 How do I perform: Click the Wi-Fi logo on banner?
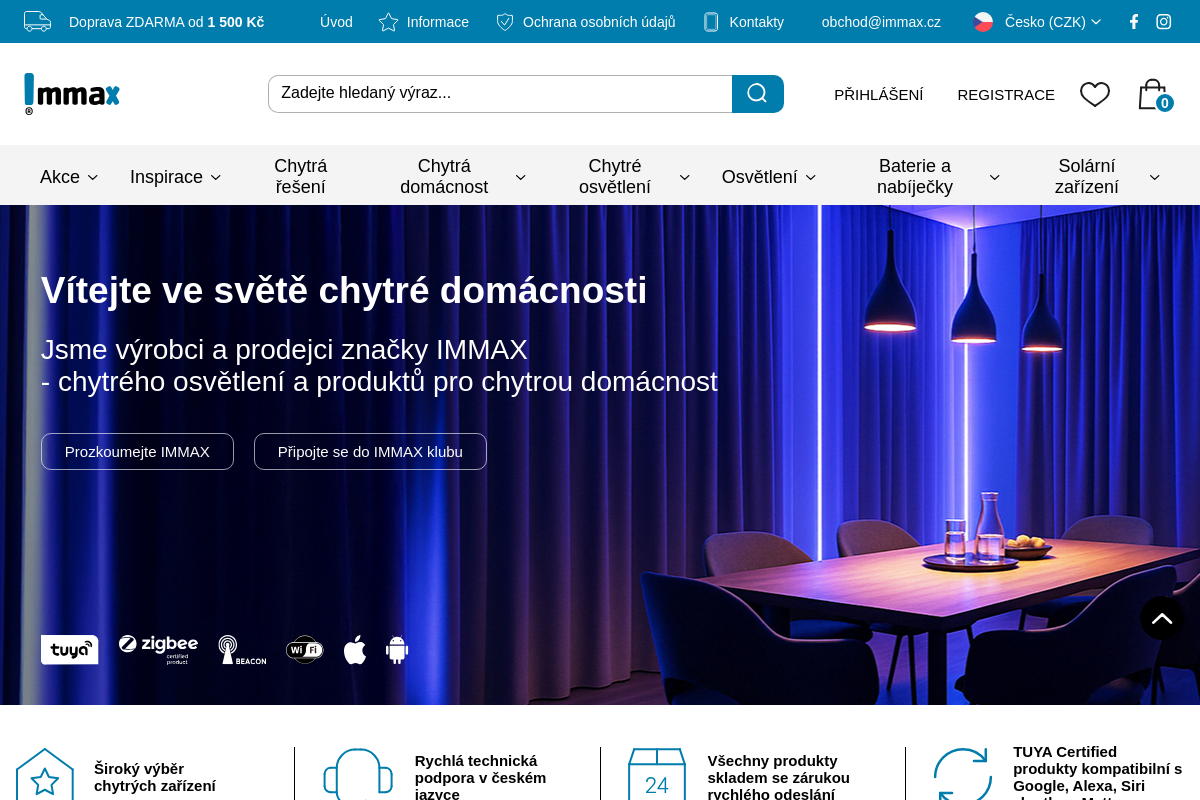click(305, 650)
